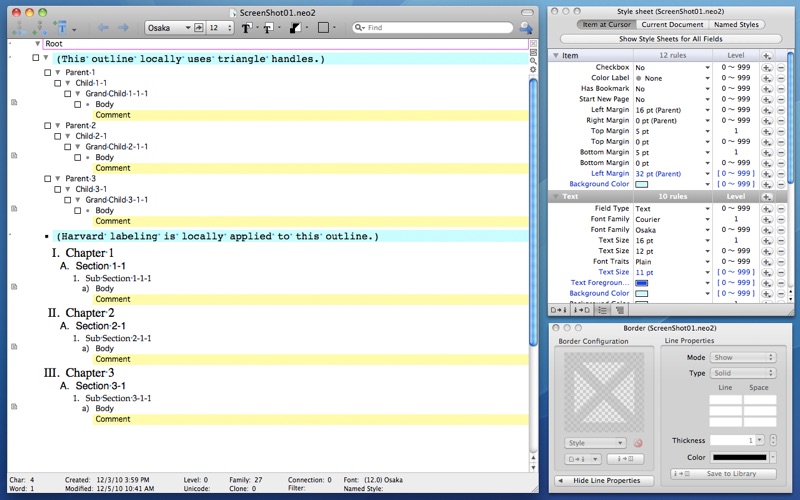Switch to the Current Document tab
This screenshot has width=800, height=500.
(x=672, y=24)
